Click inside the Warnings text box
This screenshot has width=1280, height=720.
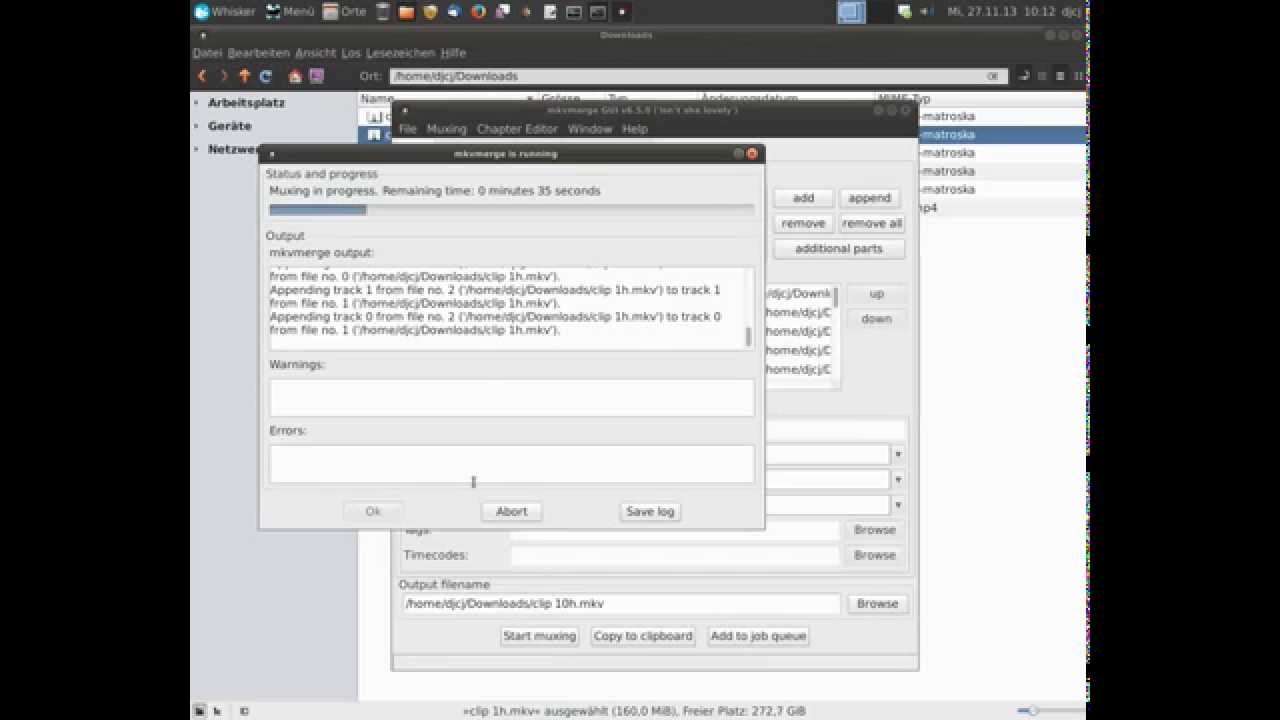[511, 397]
